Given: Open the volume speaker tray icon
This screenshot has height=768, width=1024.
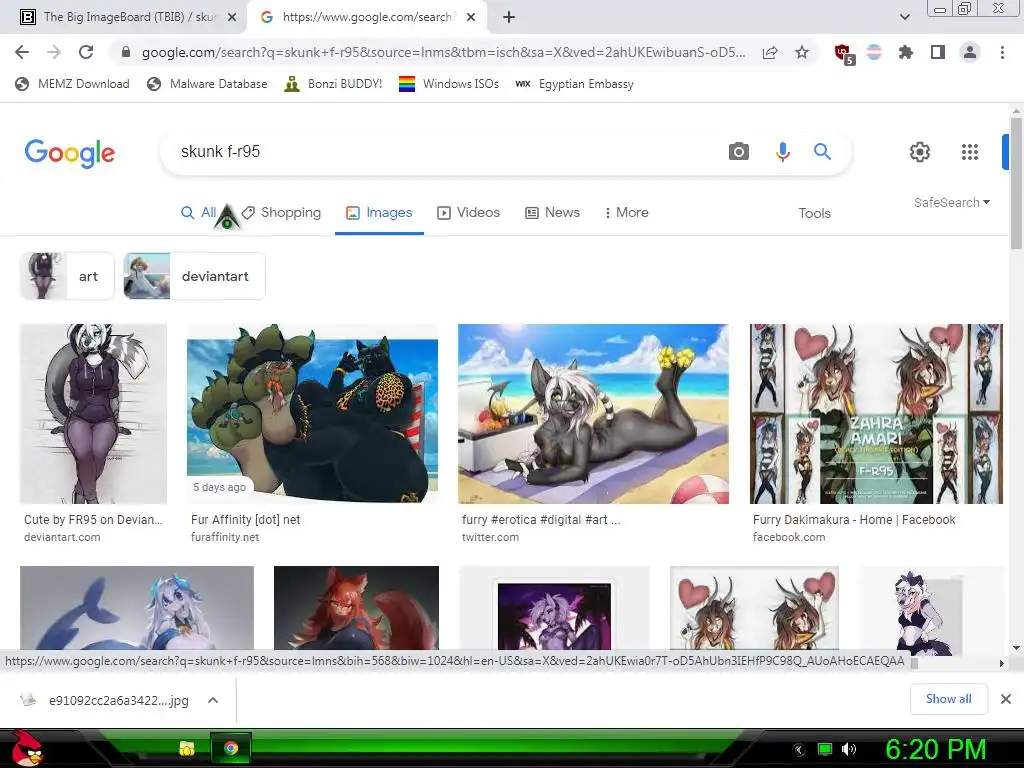Looking at the screenshot, I should [849, 749].
